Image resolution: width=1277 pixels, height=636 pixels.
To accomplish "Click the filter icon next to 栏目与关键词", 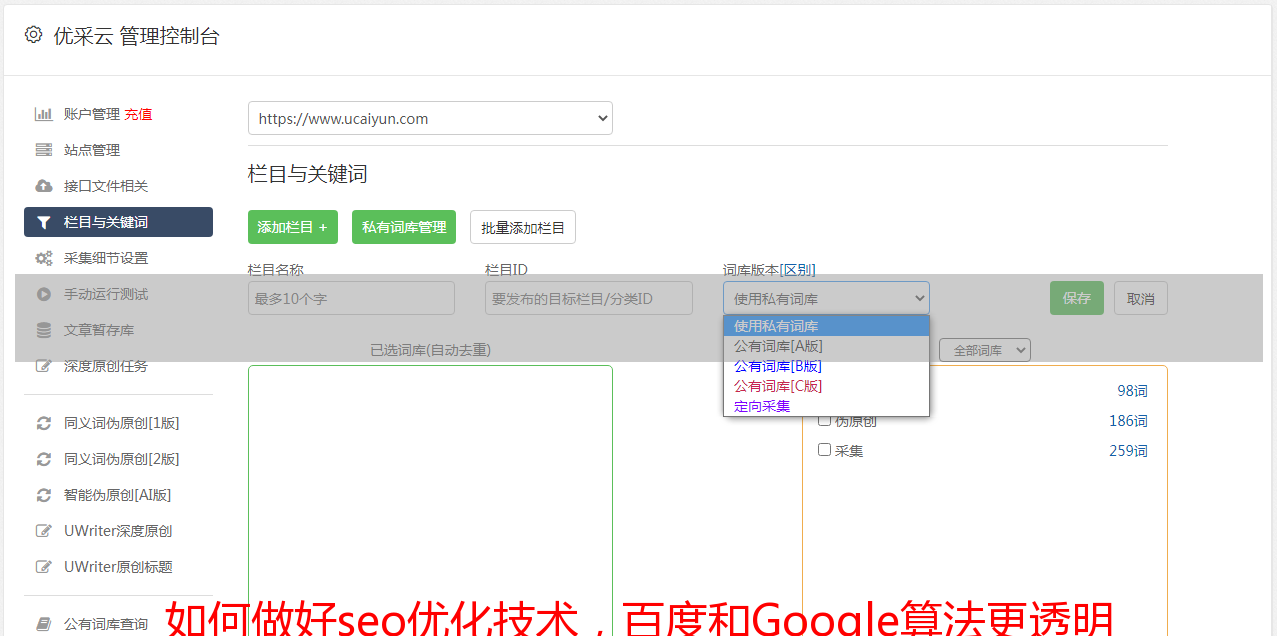I will 44,222.
